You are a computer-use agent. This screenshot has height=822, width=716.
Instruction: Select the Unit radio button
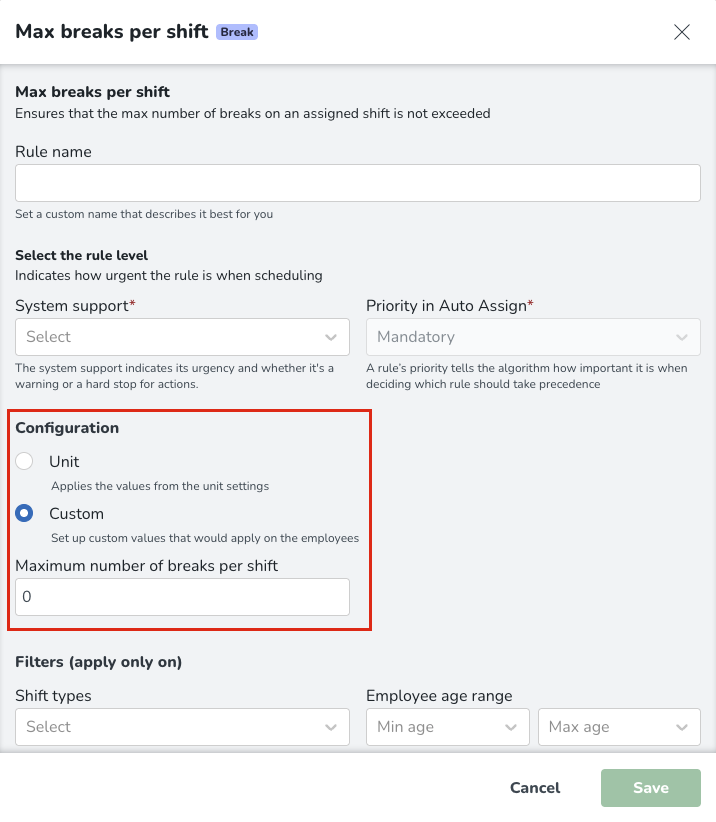coord(24,461)
